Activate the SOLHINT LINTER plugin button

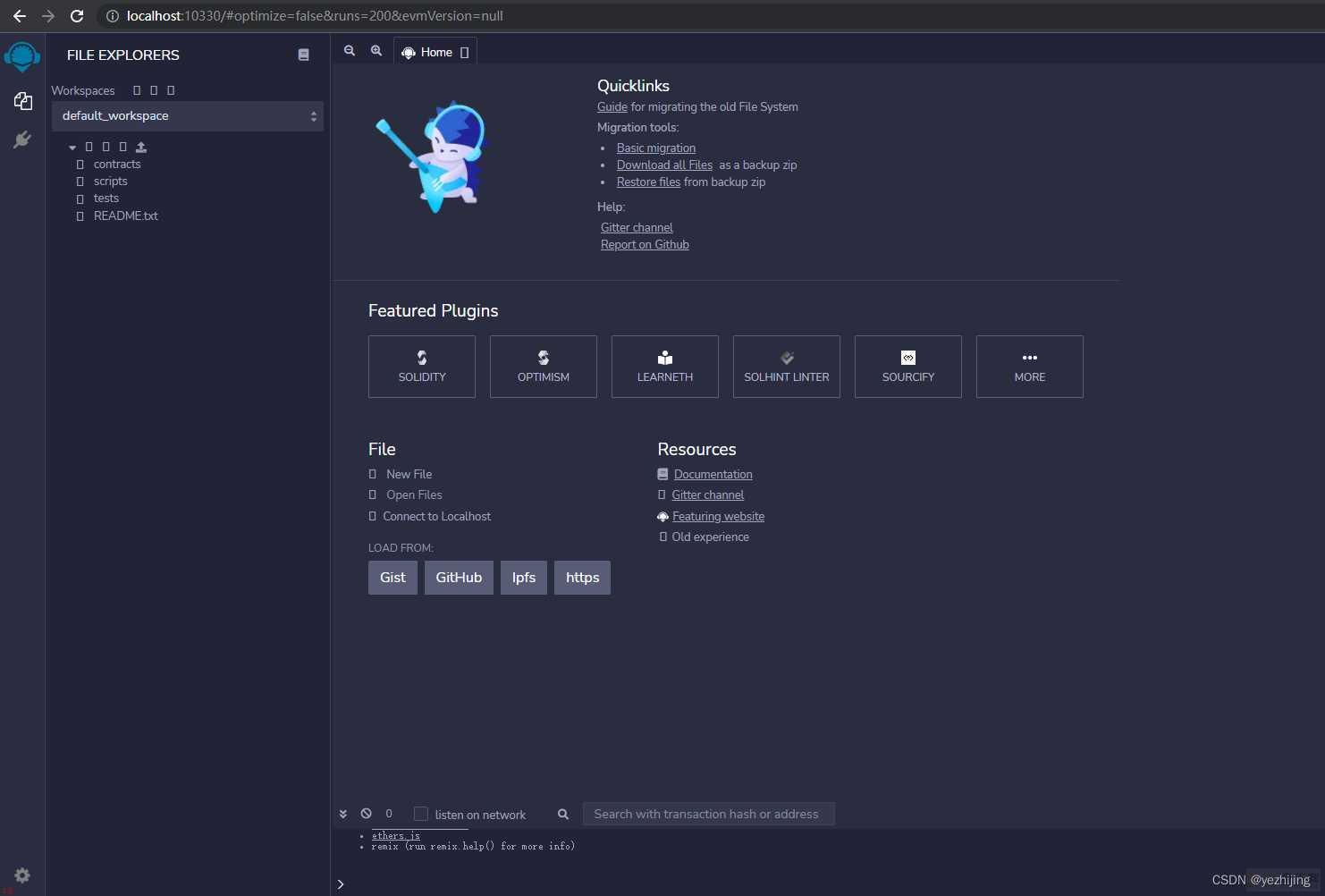point(787,367)
